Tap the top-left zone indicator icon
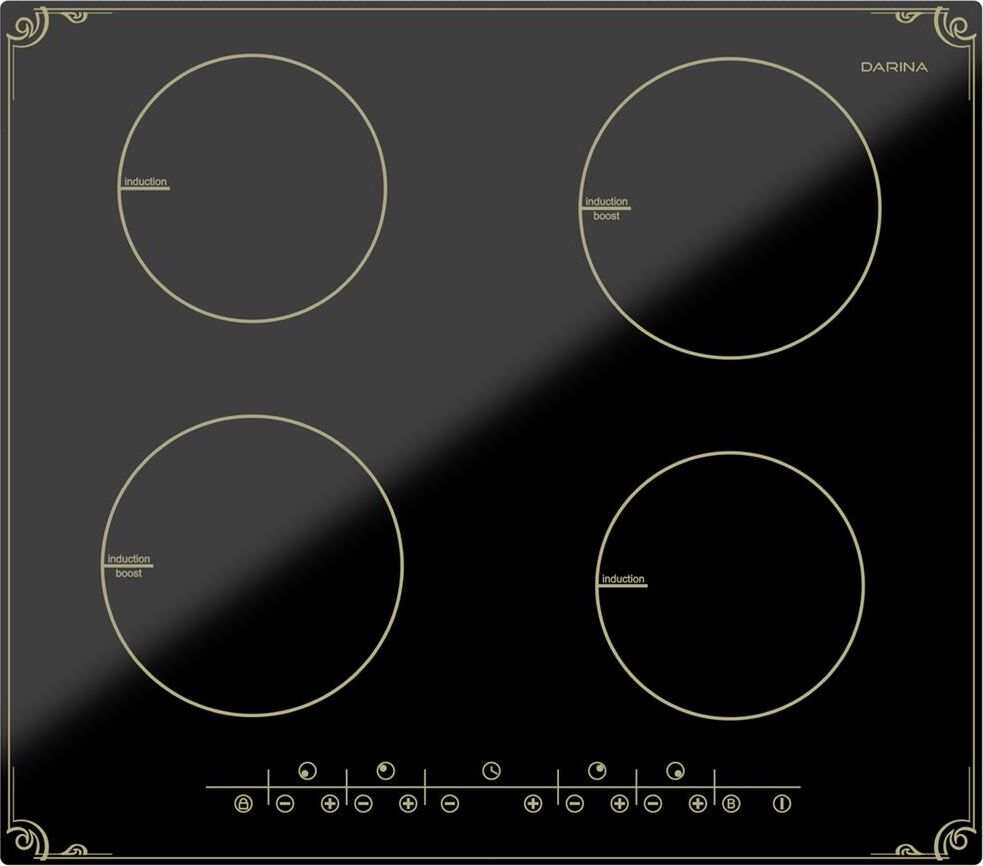Viewport: 983px width, 866px height. 385,770
